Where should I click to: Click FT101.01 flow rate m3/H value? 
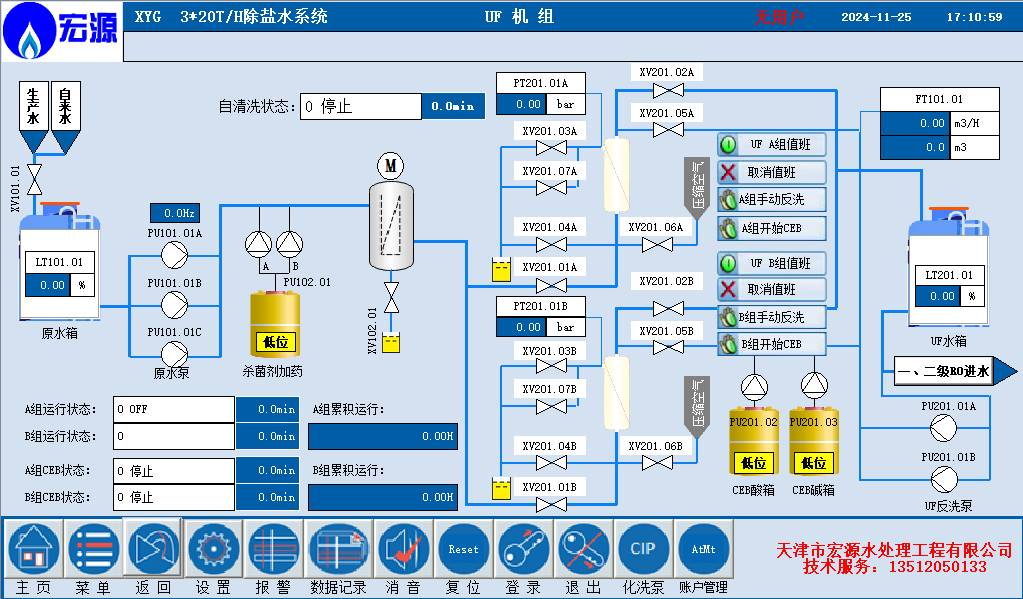click(915, 123)
